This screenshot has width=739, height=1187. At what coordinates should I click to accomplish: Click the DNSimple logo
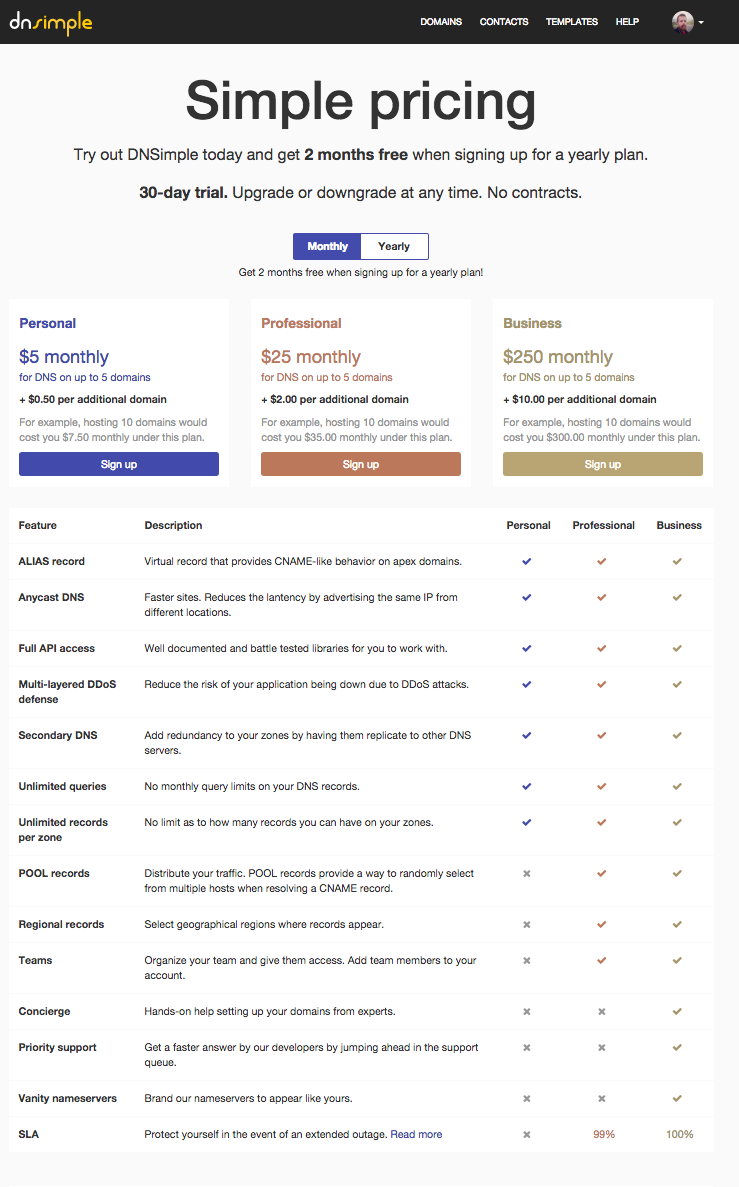click(51, 22)
